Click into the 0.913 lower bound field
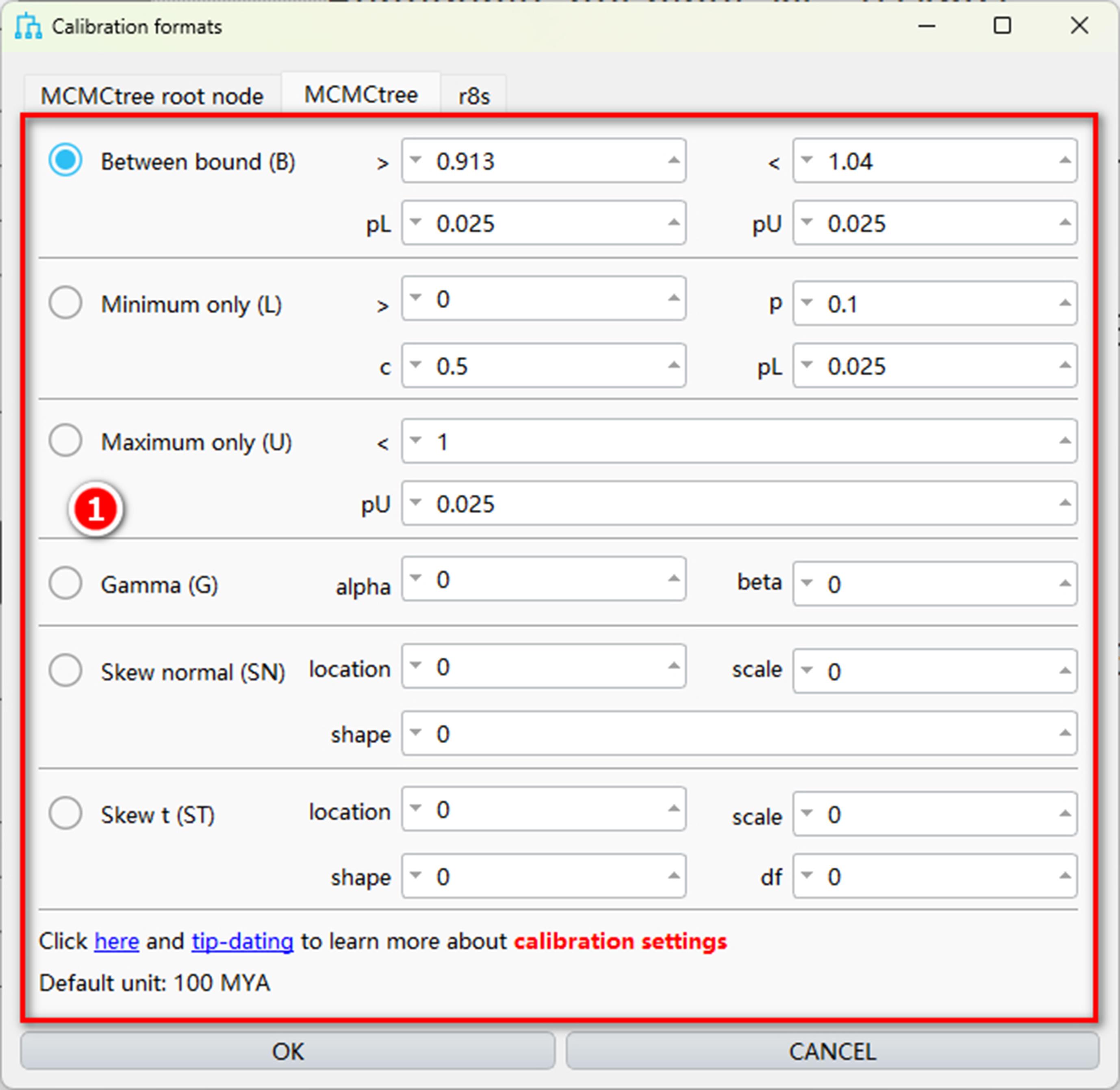The image size is (1120, 1090). click(x=544, y=160)
